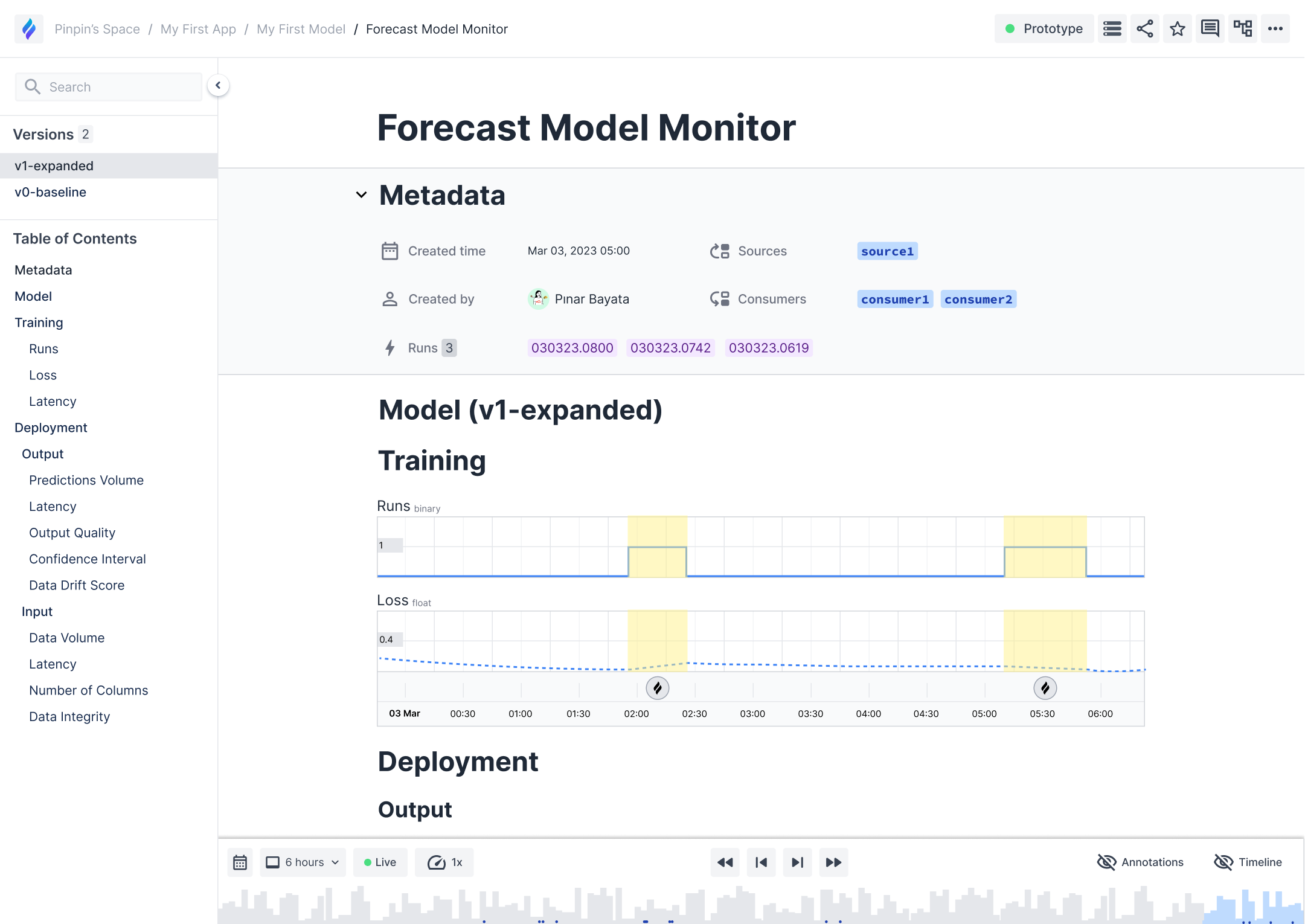Image resolution: width=1305 pixels, height=924 pixels.
Task: Collapse the Metadata section
Action: (x=361, y=195)
